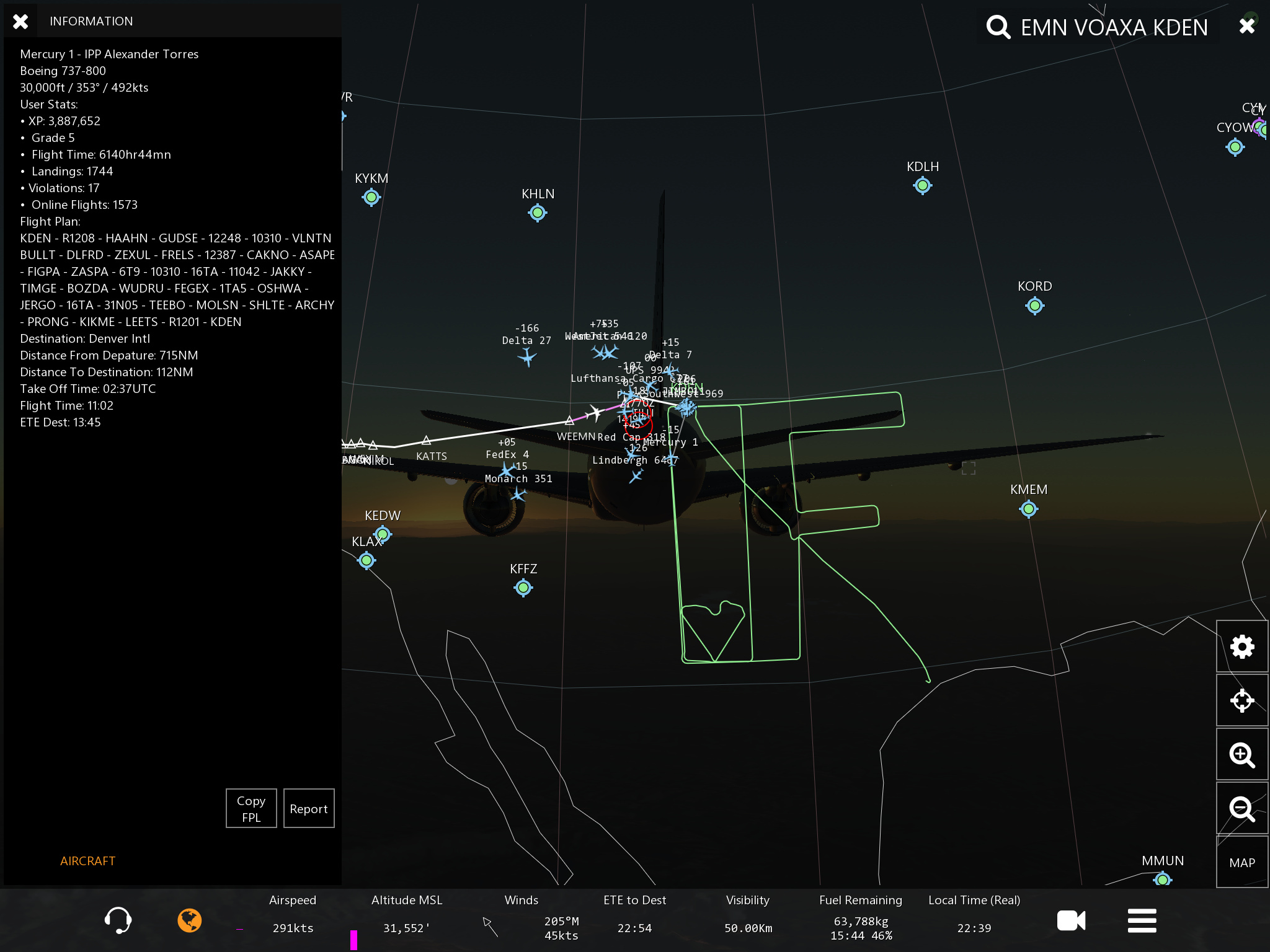
Task: Select the KDLH airport marker
Action: pos(922,185)
